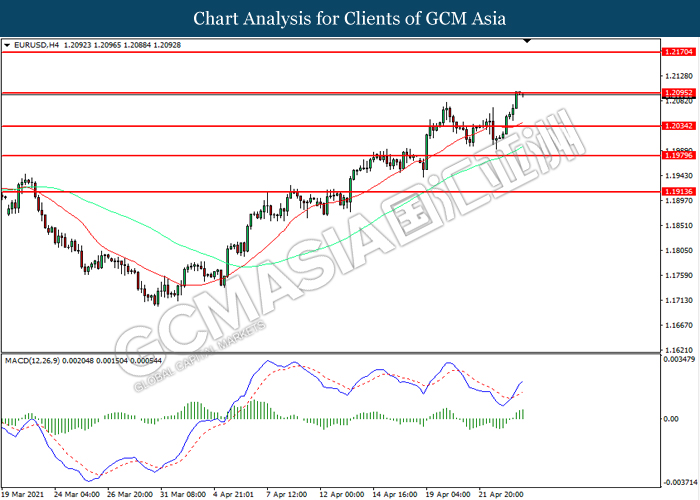Click the 14 Apr 16:00 time label
700x500 pixels.
tap(395, 494)
